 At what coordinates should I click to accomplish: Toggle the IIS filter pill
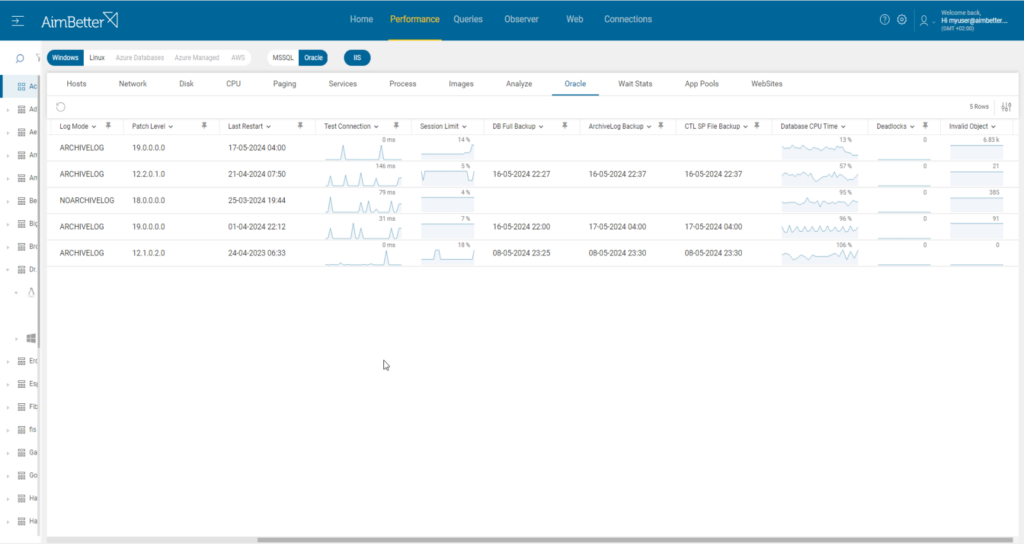tap(357, 57)
